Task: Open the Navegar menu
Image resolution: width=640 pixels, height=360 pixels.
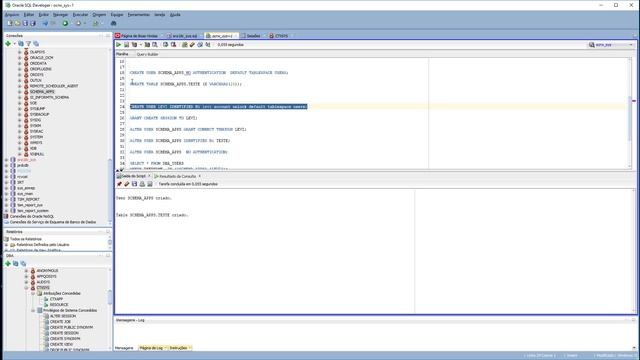Action: (x=60, y=15)
